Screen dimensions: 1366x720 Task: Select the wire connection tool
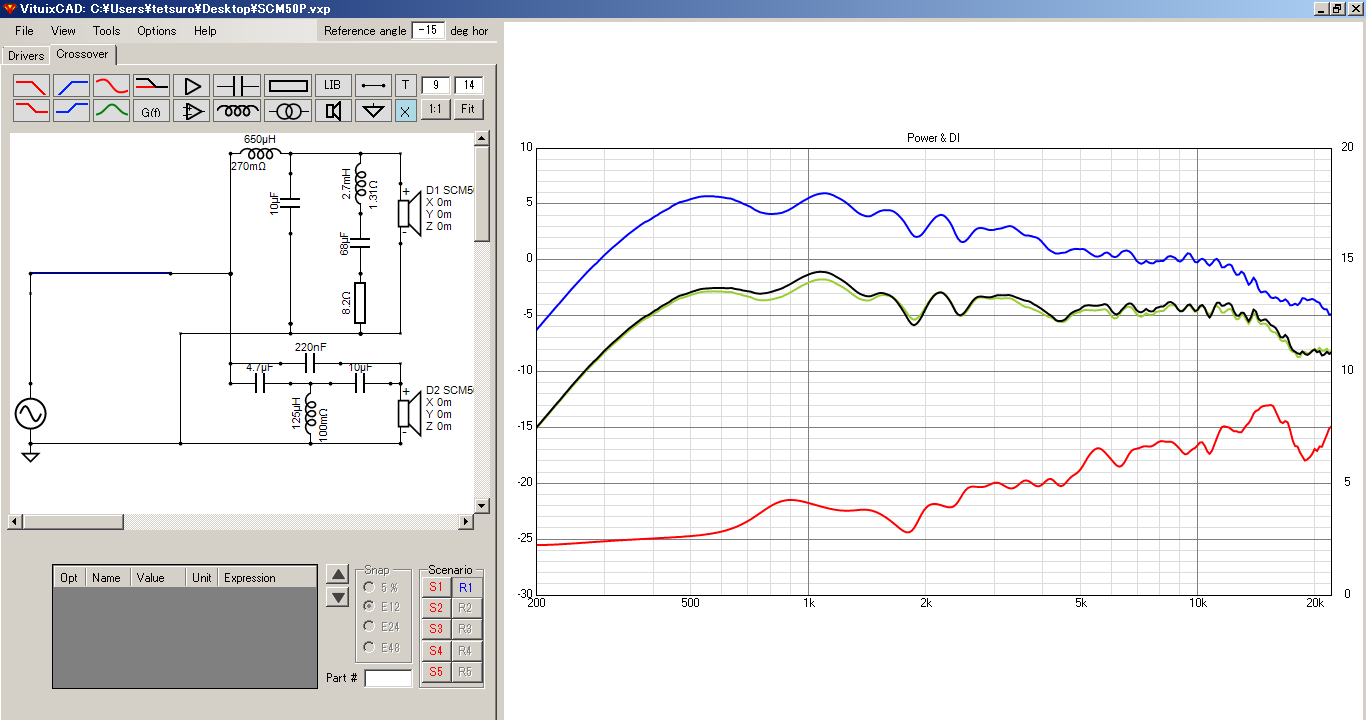(373, 85)
